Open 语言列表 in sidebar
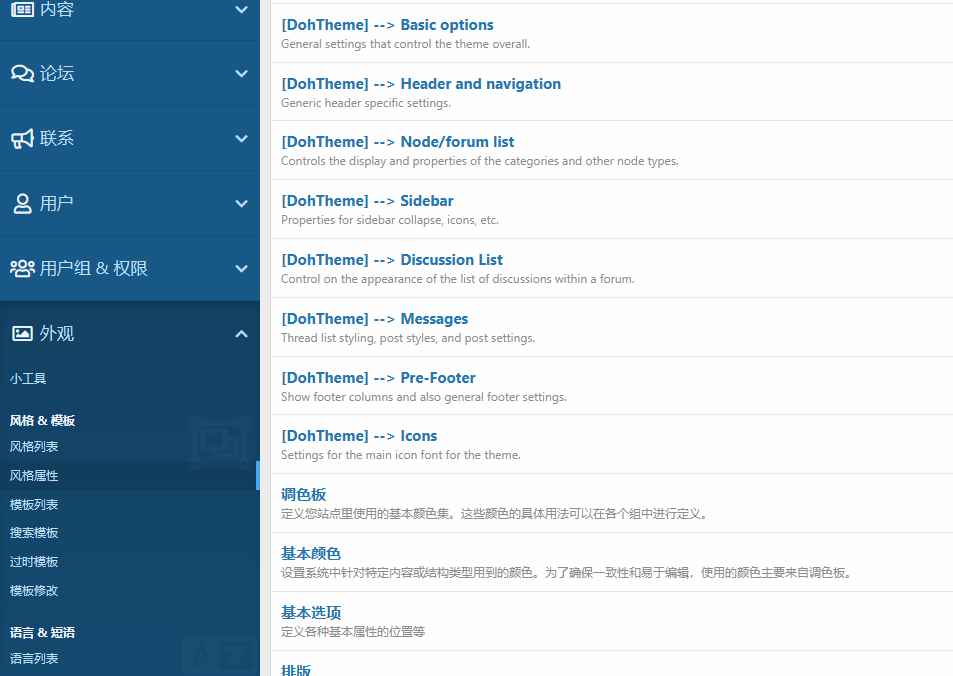 click(34, 659)
